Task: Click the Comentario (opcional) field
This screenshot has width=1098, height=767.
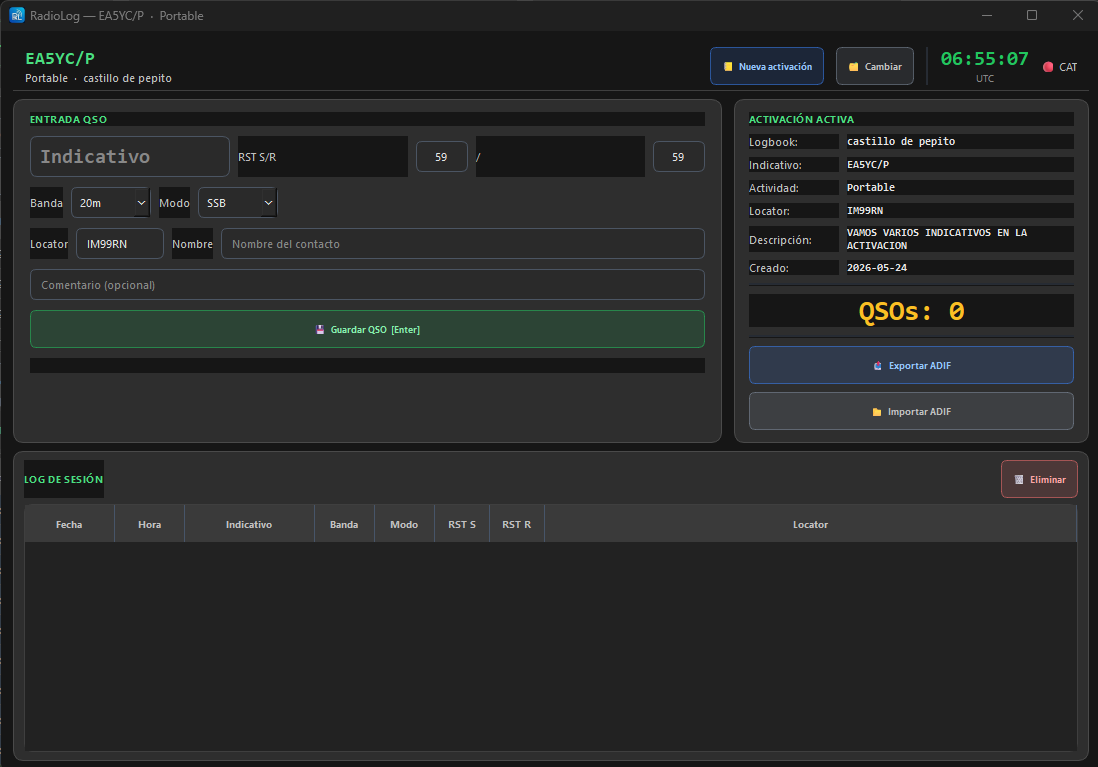Action: (367, 285)
